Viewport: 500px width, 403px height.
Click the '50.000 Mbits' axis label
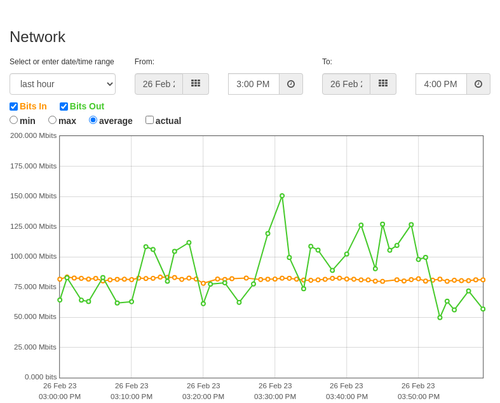coord(35,317)
